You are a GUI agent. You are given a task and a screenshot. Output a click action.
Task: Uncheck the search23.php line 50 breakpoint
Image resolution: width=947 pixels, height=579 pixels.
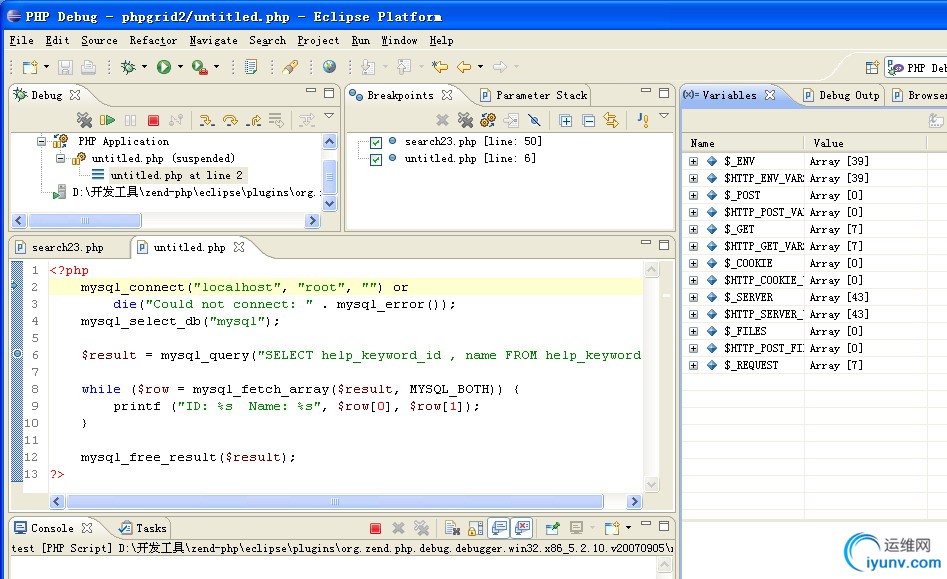pos(376,142)
